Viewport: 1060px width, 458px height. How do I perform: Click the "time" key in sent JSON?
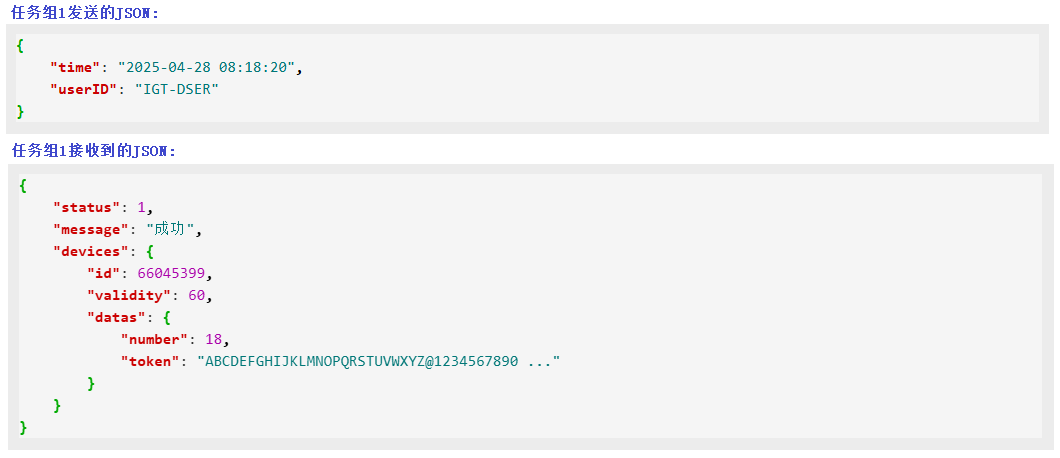76,67
